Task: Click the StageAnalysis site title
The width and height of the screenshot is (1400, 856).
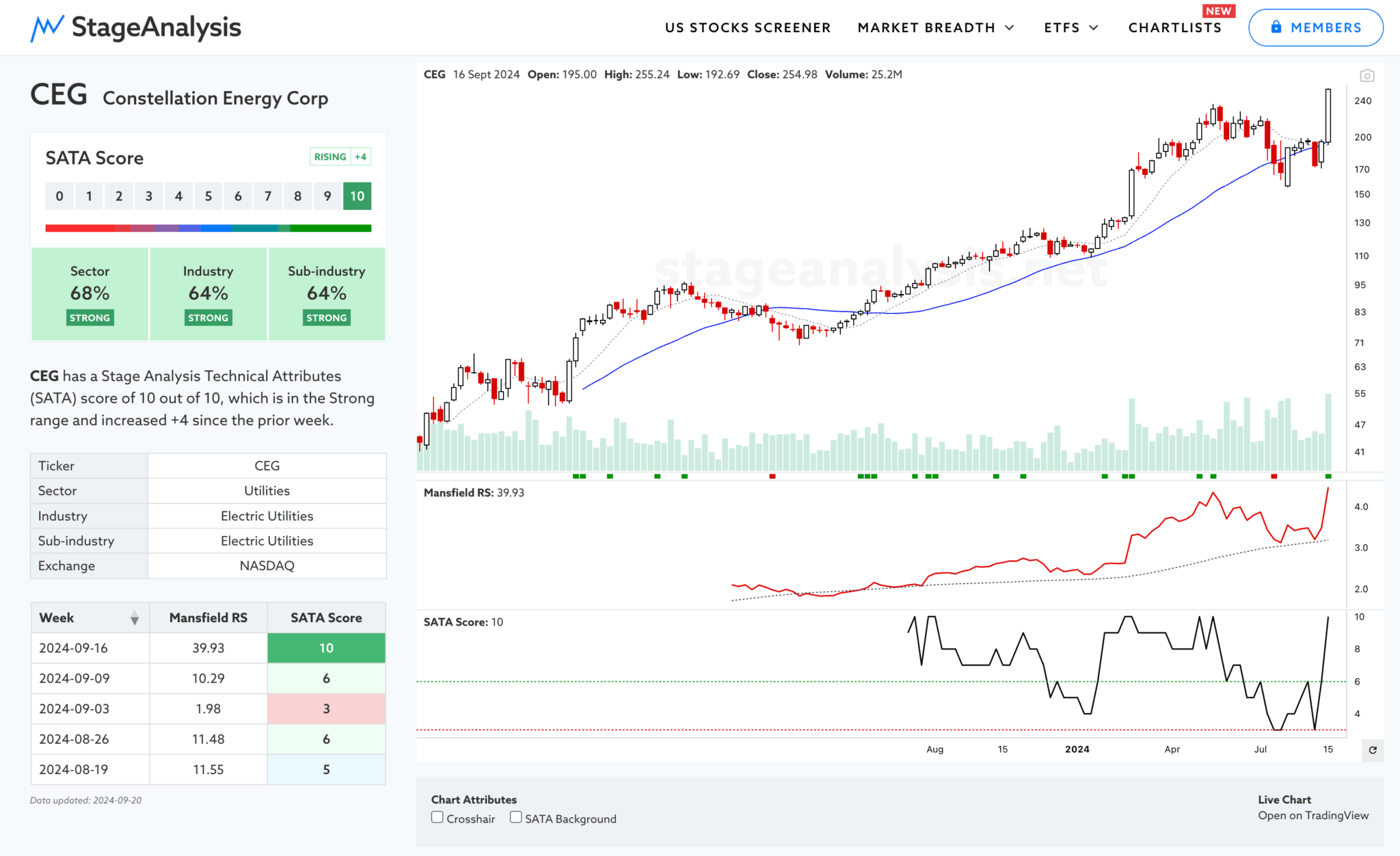Action: coord(156,27)
